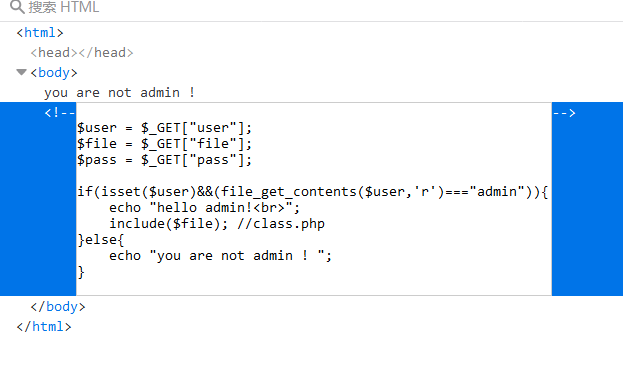
Task: Click the $file = $_GET["file"] line
Action: [164, 144]
